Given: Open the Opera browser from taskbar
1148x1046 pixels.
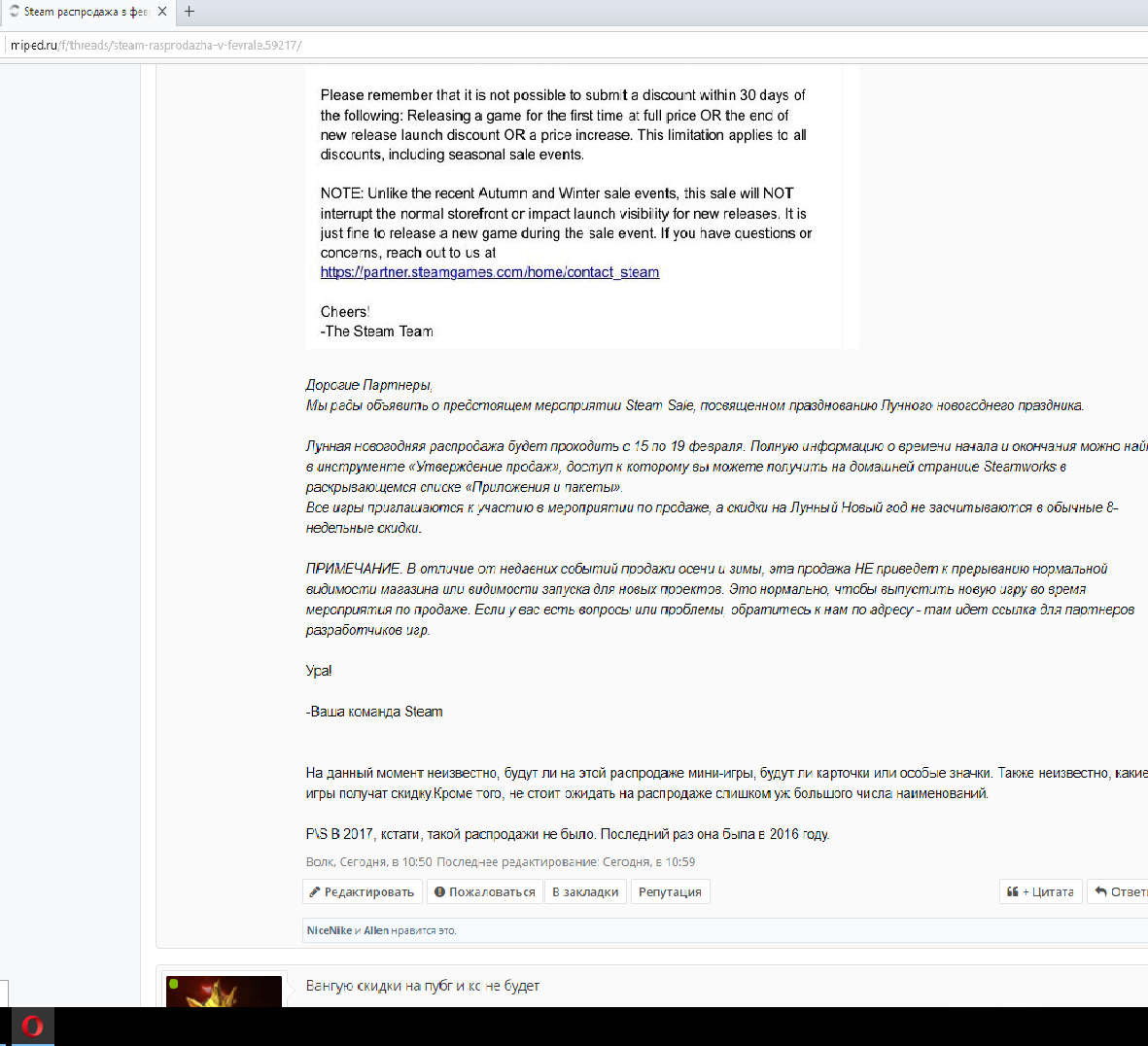Looking at the screenshot, I should tap(32, 1027).
